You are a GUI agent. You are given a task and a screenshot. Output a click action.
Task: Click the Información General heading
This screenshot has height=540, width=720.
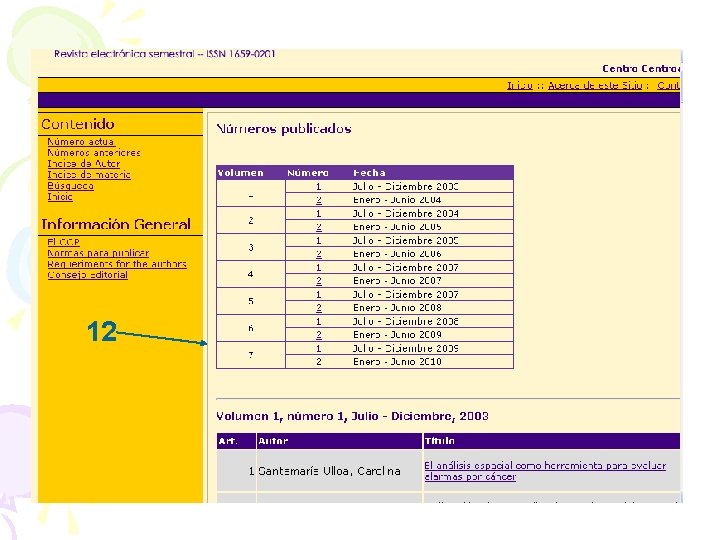(x=116, y=224)
